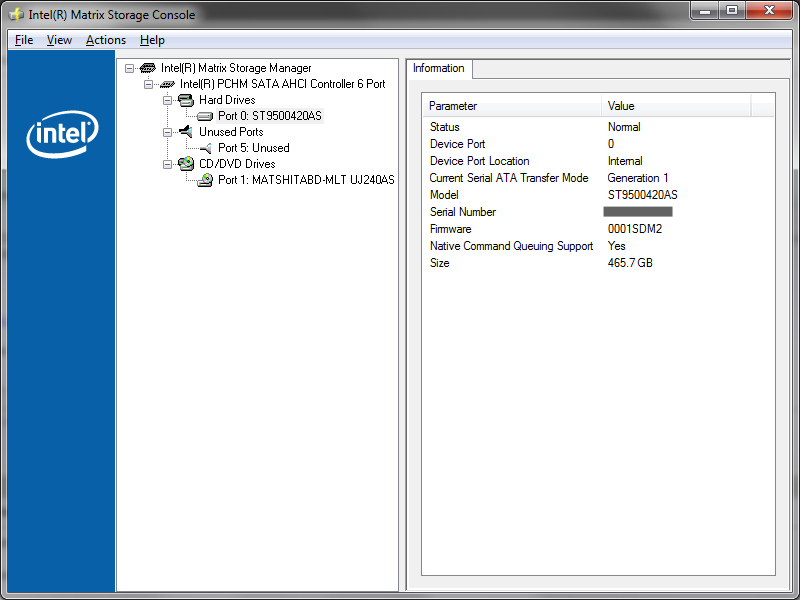Screen dimensions: 800x600
Task: Select the CD/DVD Drives tree label
Action: [237, 164]
